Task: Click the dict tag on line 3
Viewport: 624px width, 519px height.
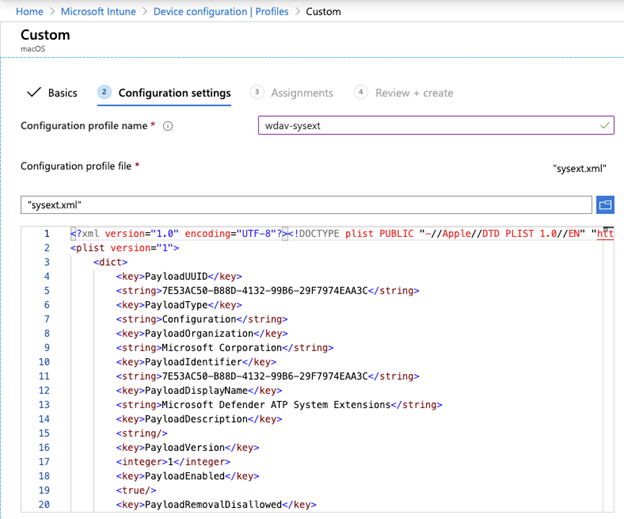Action: click(111, 262)
